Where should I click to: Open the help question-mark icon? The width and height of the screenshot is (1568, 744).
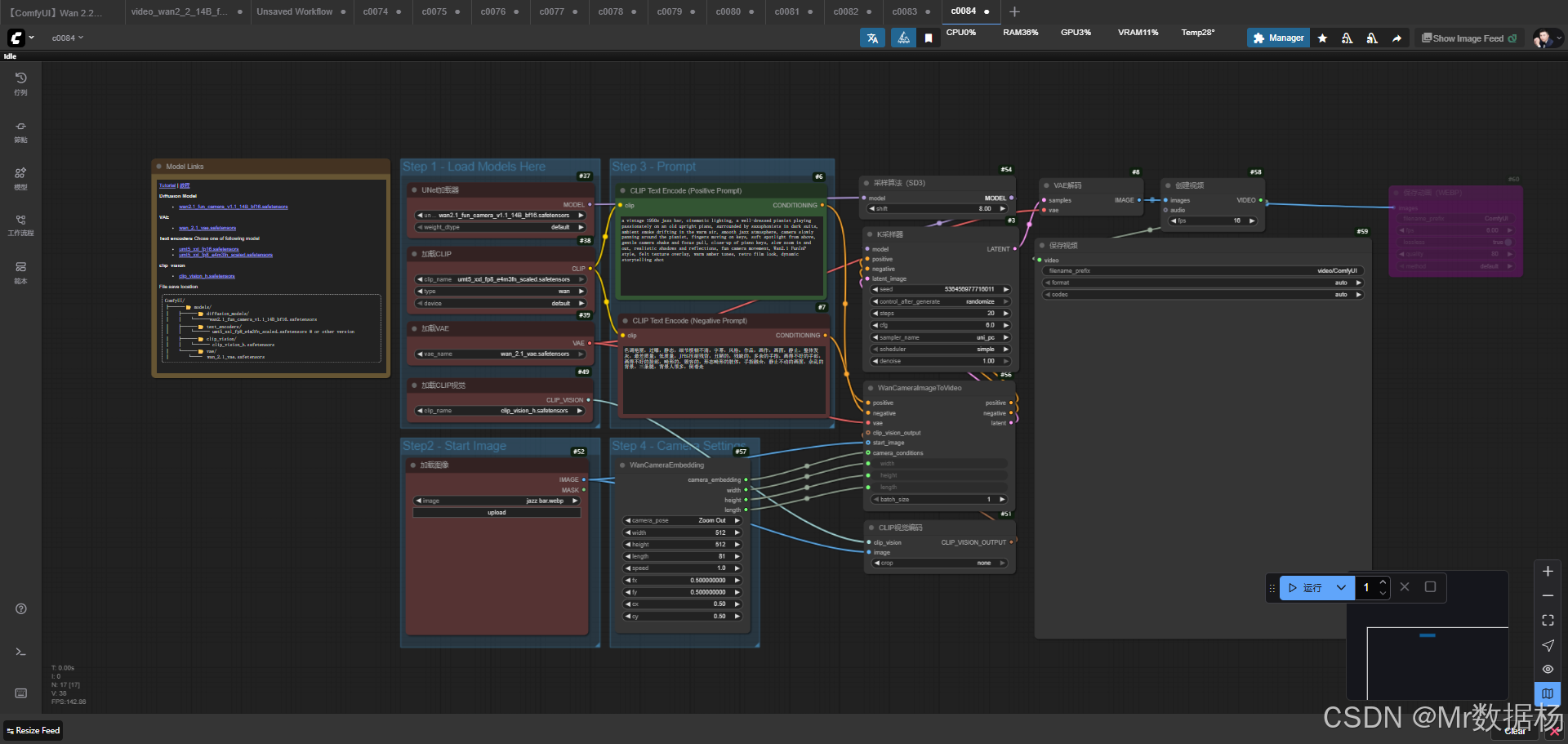(21, 608)
